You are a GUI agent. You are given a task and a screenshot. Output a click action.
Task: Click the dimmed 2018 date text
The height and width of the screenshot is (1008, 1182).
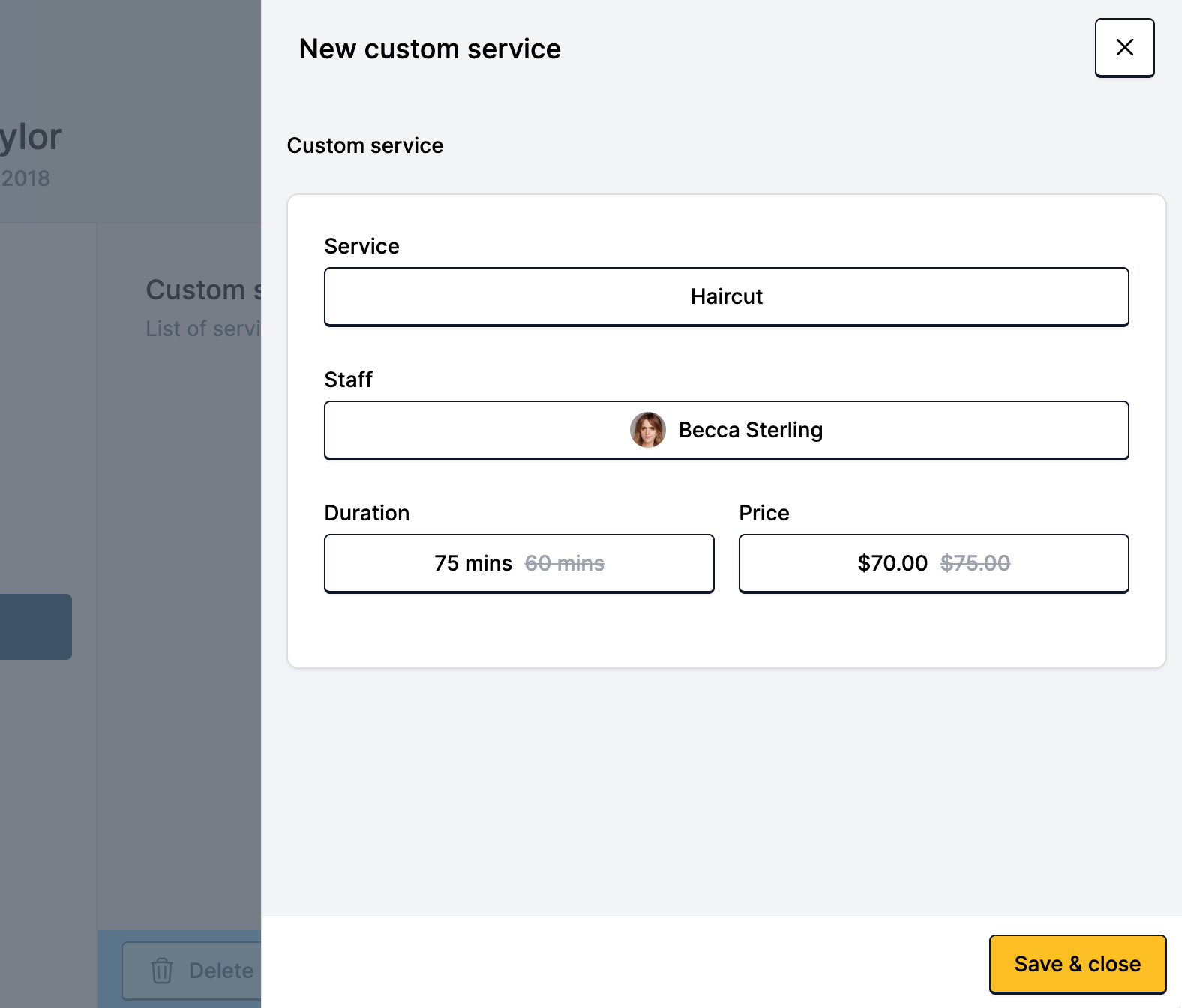click(x=25, y=178)
